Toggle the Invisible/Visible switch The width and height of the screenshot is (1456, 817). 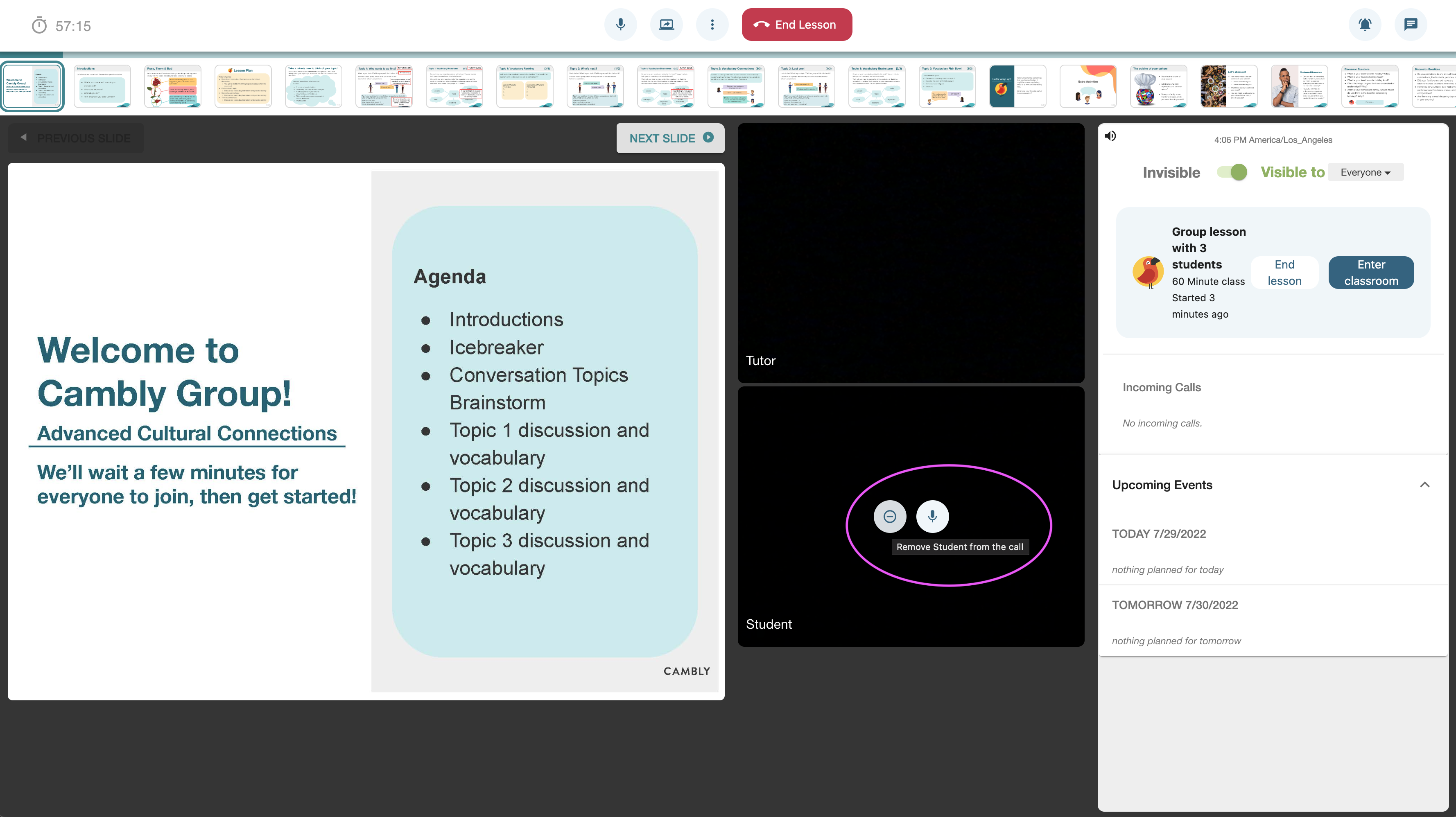click(1232, 172)
